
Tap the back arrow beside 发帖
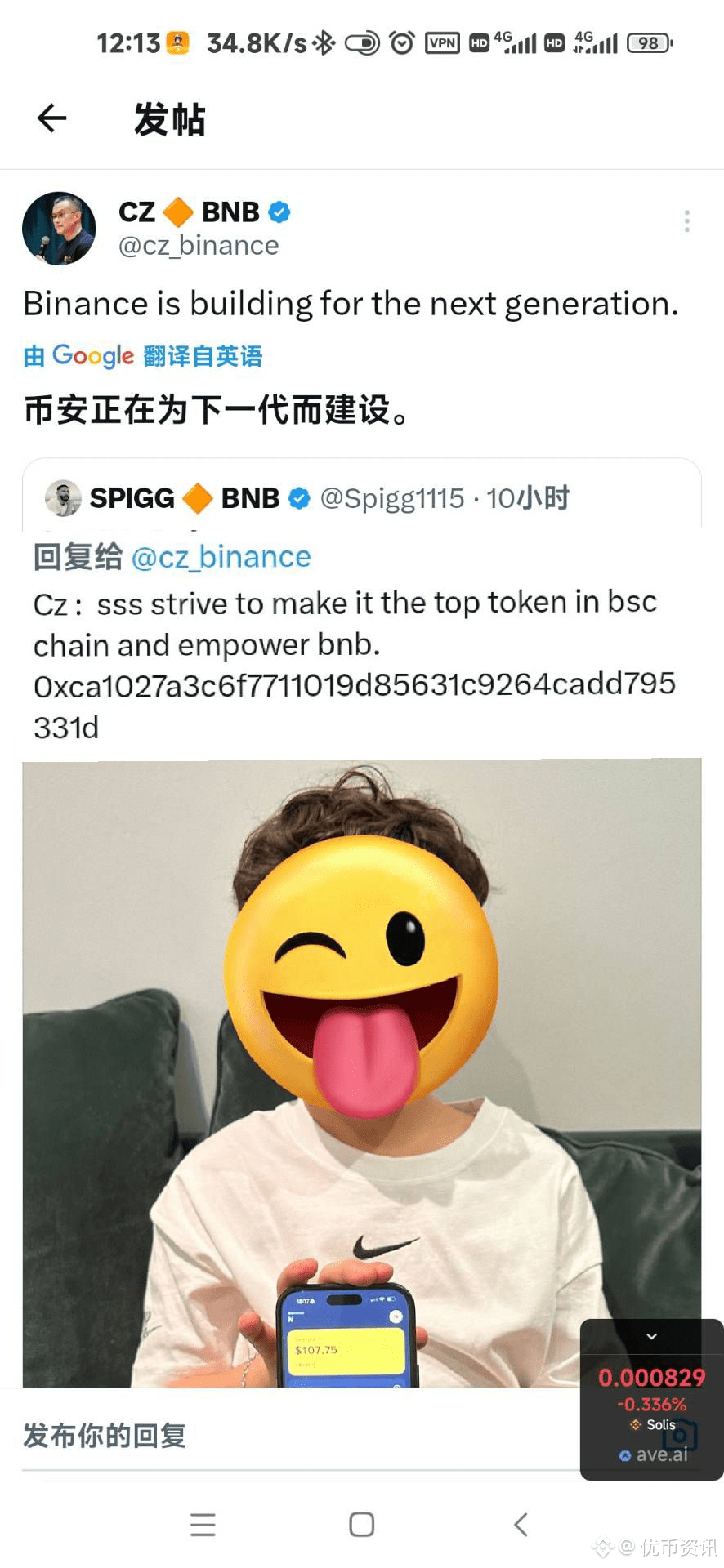coord(51,118)
